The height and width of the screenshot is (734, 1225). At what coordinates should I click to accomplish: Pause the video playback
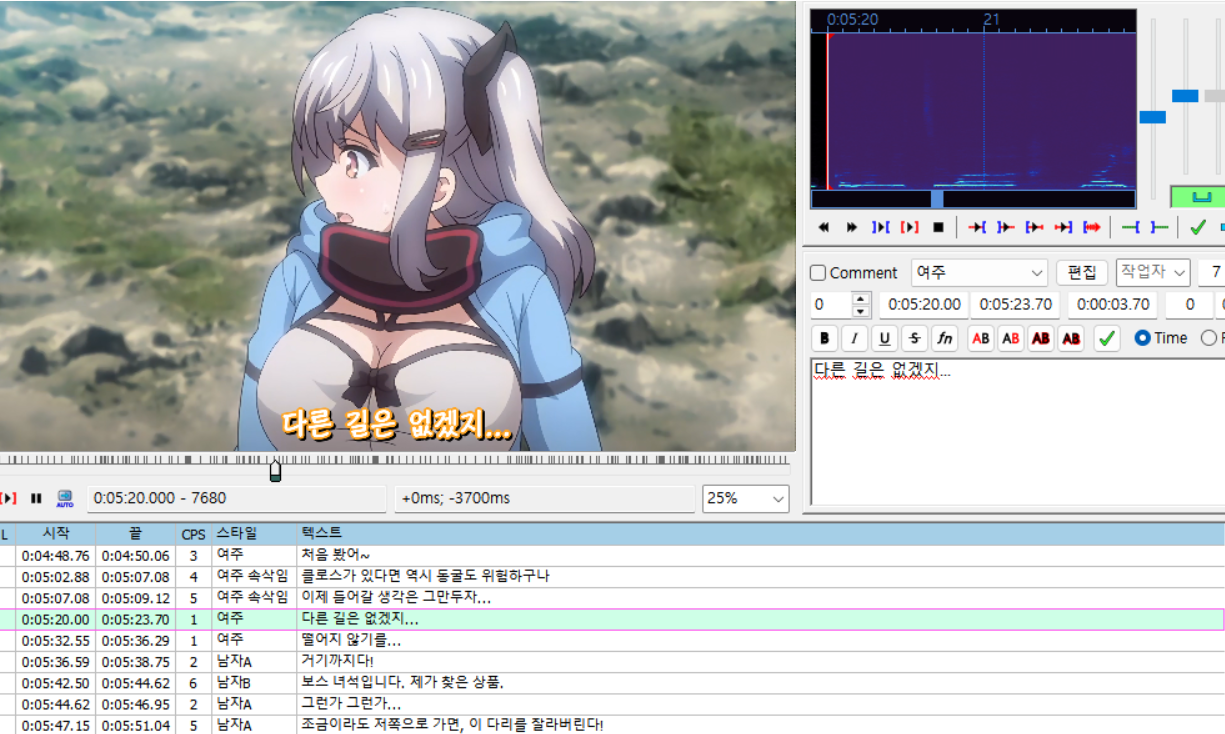[36, 498]
